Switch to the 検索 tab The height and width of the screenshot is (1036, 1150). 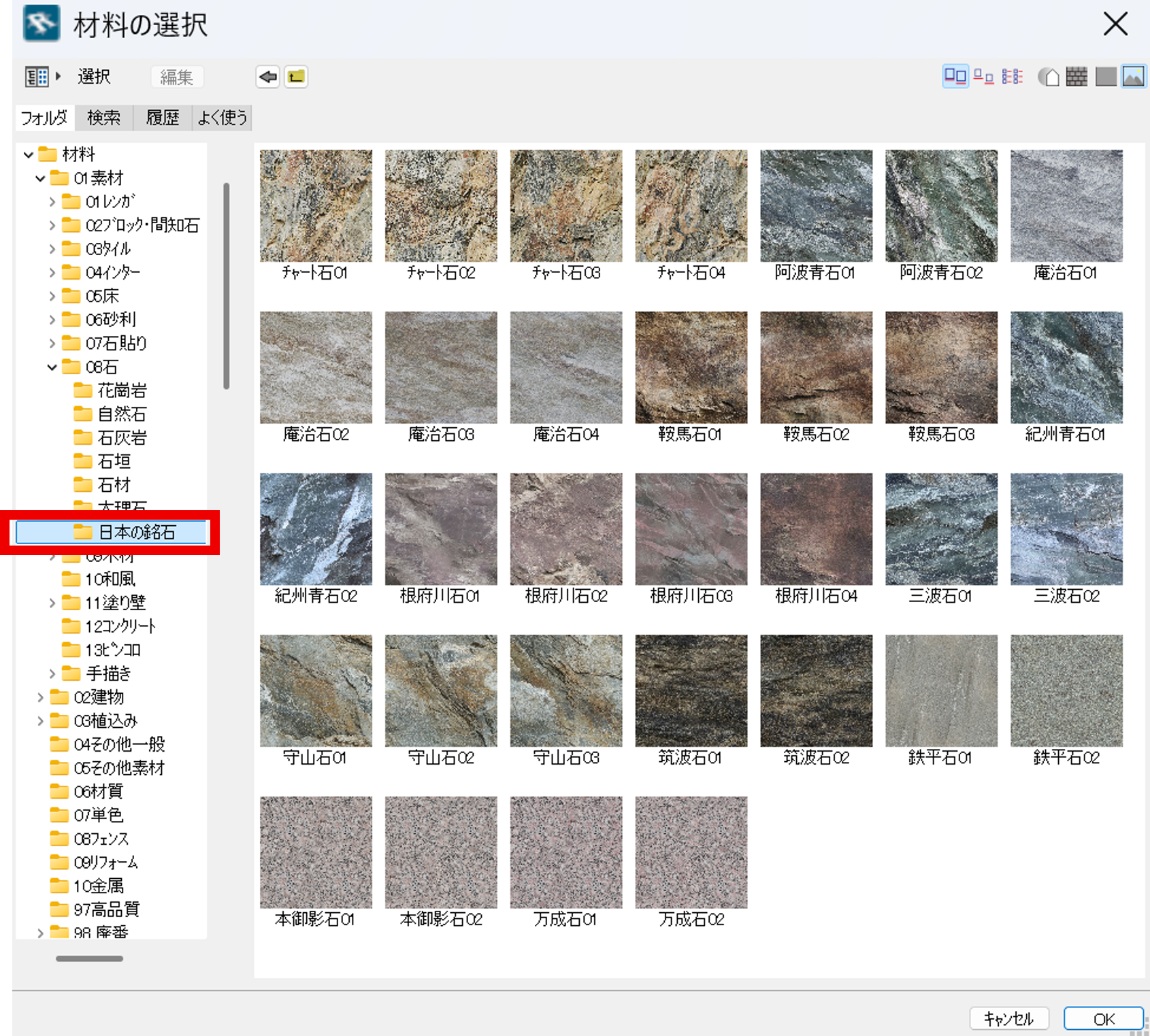pyautogui.click(x=103, y=118)
